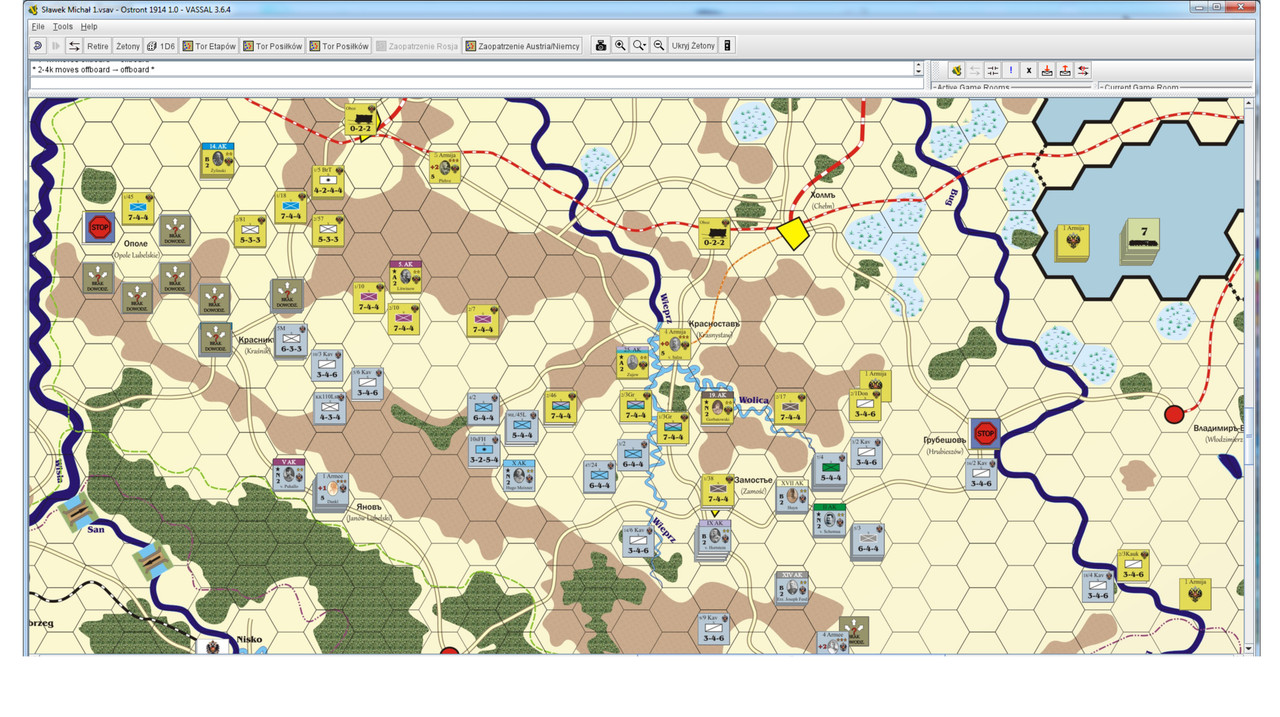The width and height of the screenshot is (1280, 717).
Task: Open the zoom level select dropdown
Action: click(x=640, y=46)
